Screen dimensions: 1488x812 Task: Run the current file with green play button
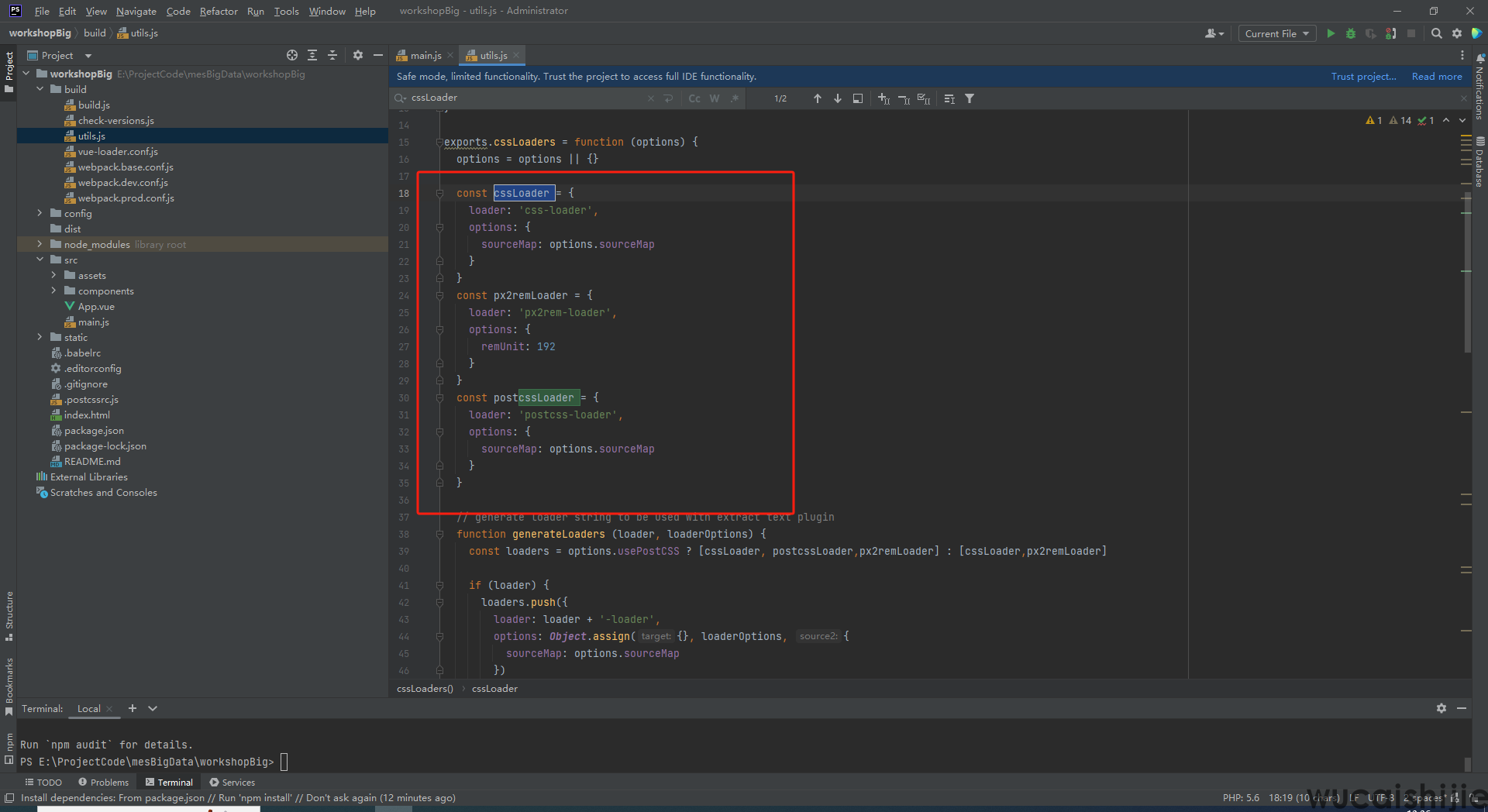pos(1331,33)
